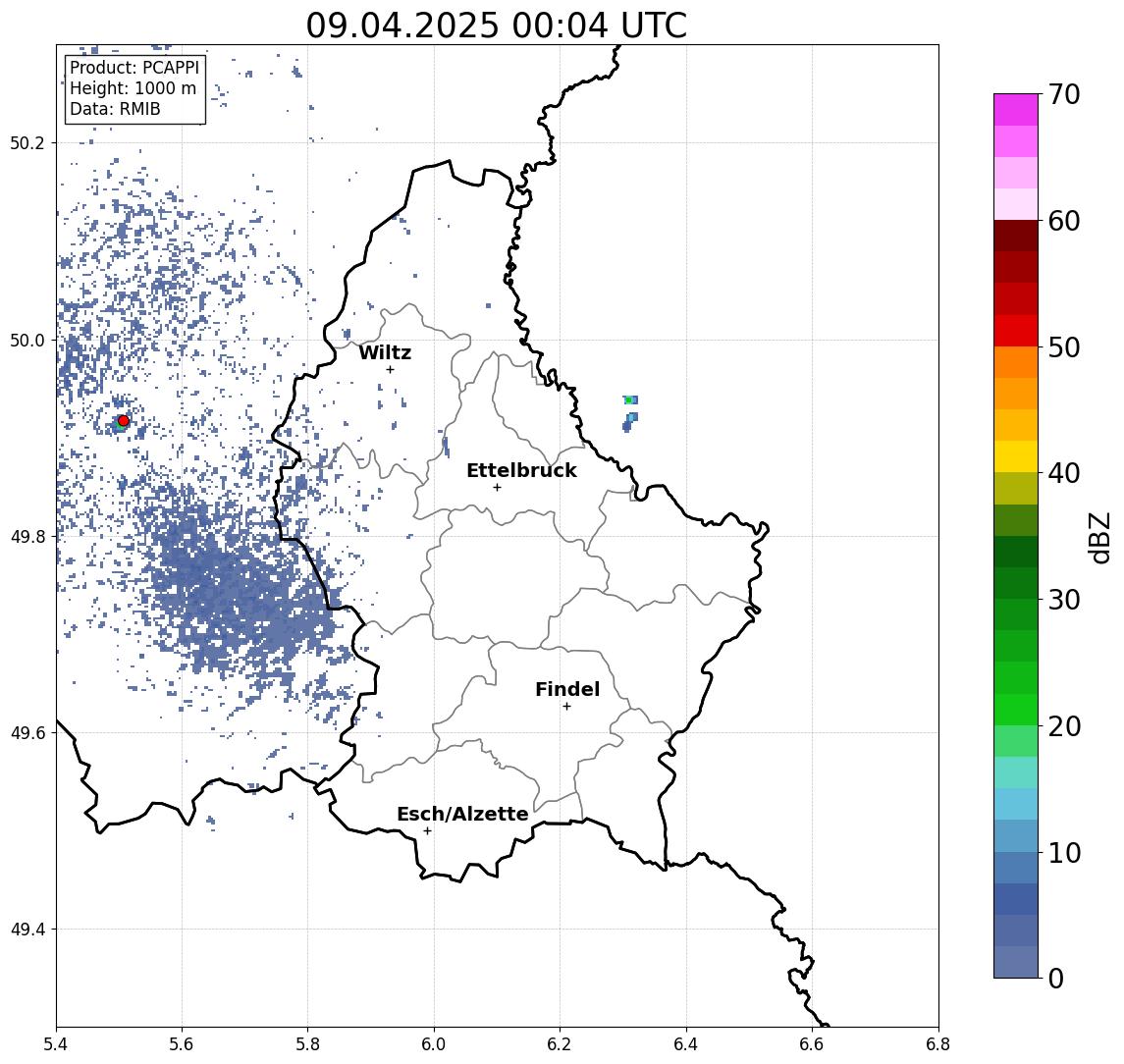Click the bright red colorbar segment just above 50

click(x=1016, y=331)
